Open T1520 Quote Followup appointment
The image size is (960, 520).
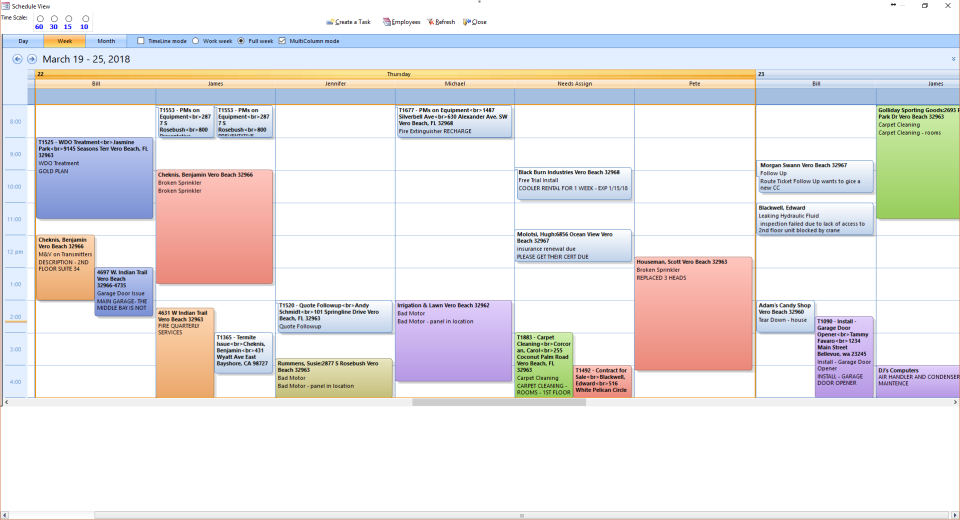click(334, 317)
